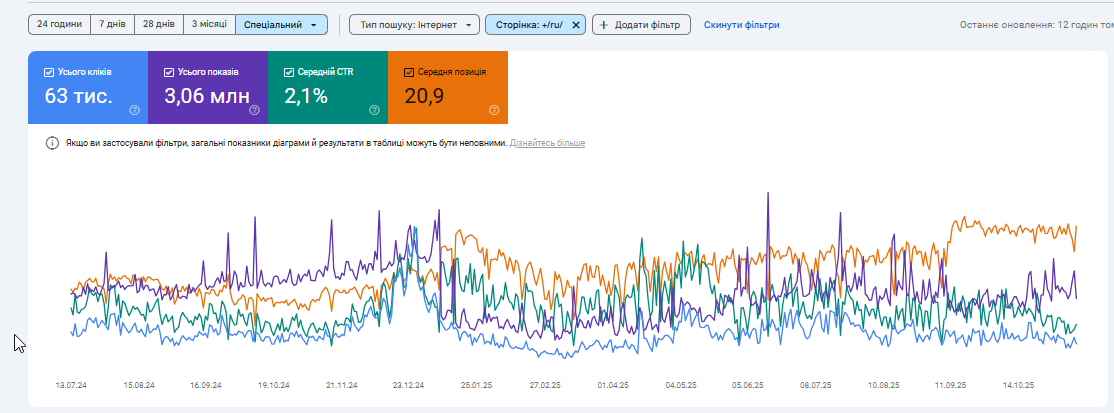Toggle the Усього показів checkbox

[x=169, y=72]
